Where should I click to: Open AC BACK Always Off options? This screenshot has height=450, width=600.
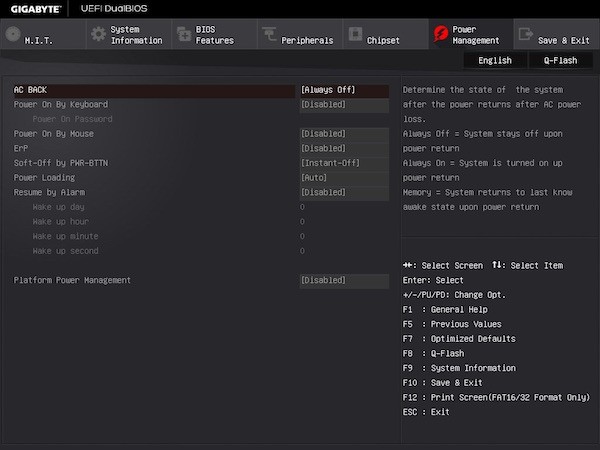pyautogui.click(x=344, y=90)
